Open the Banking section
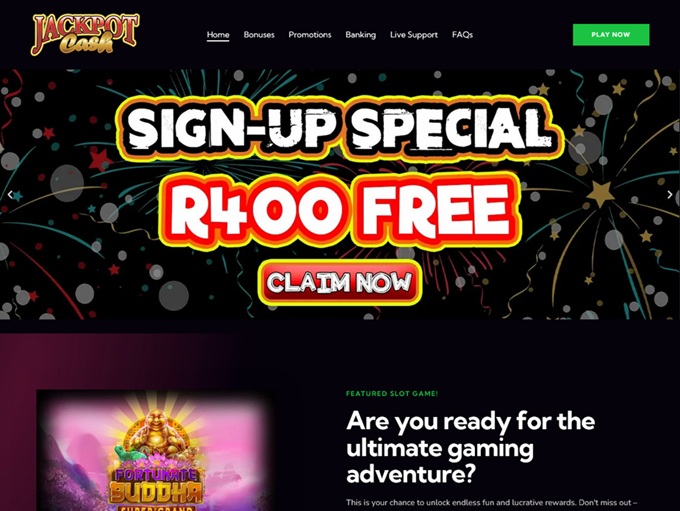 pos(360,35)
